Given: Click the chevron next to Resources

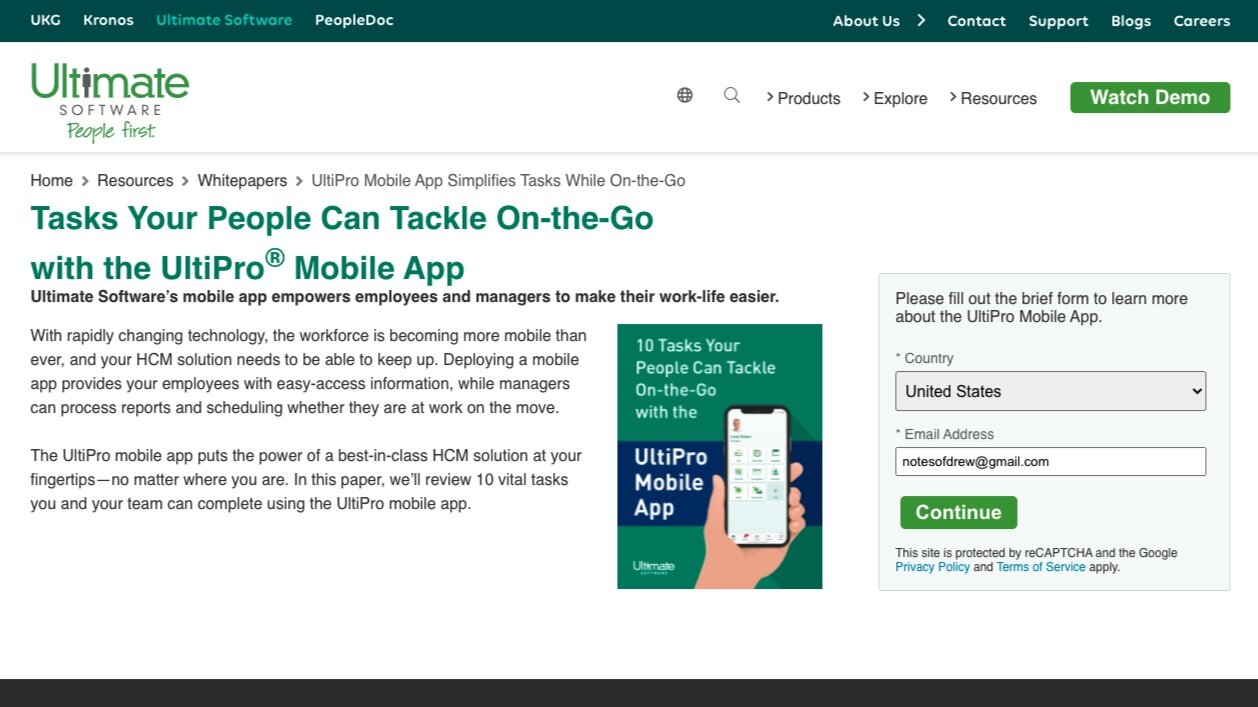Looking at the screenshot, I should click(955, 97).
